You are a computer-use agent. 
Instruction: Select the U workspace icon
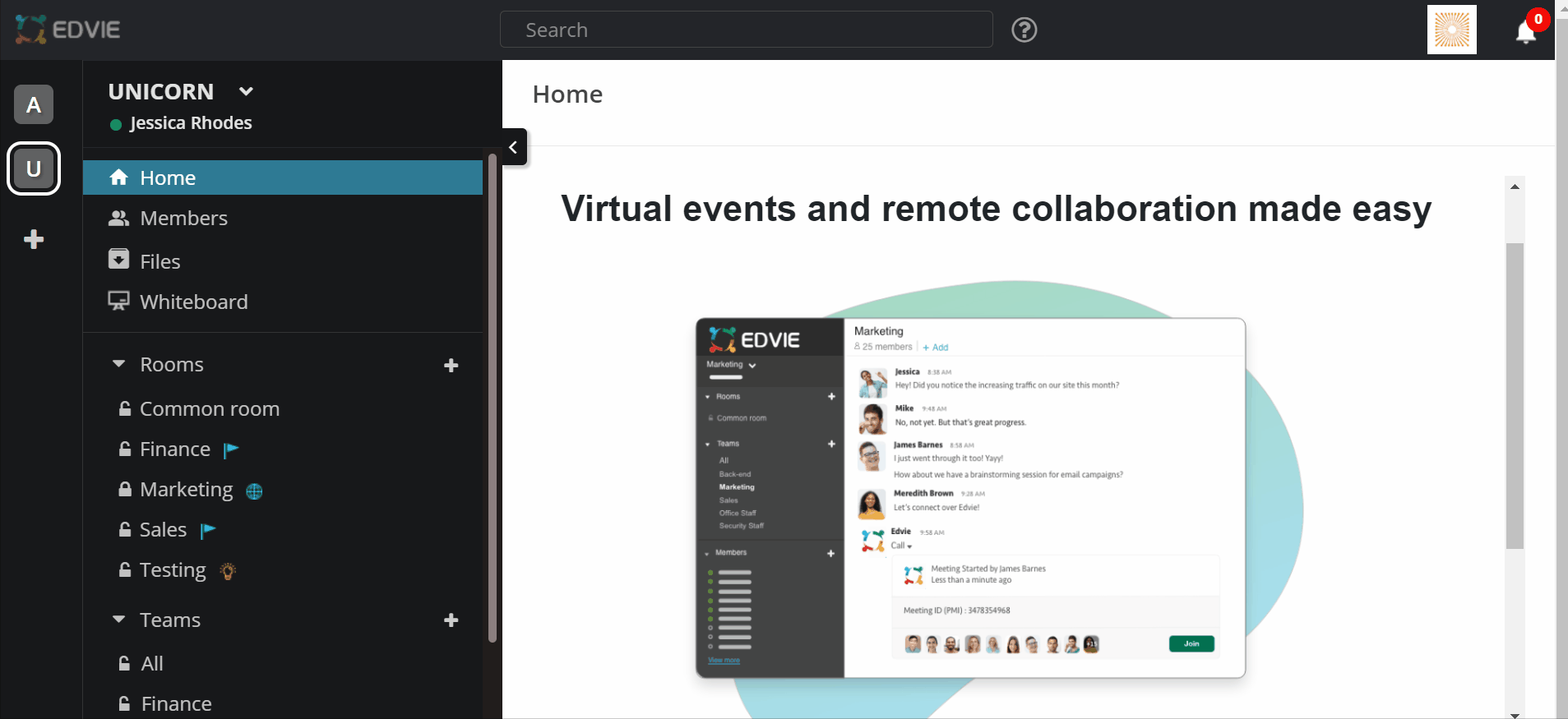(34, 168)
